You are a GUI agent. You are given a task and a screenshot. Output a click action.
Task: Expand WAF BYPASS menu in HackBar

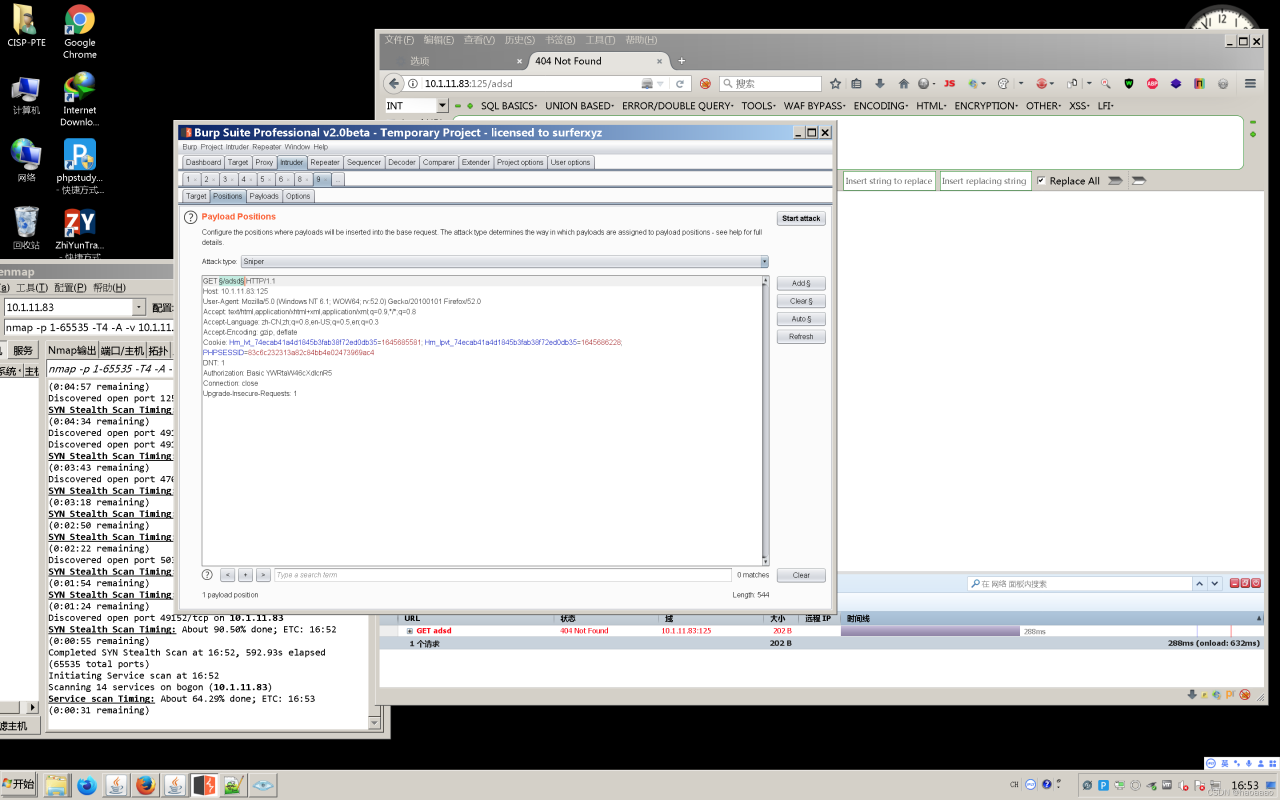(x=815, y=106)
